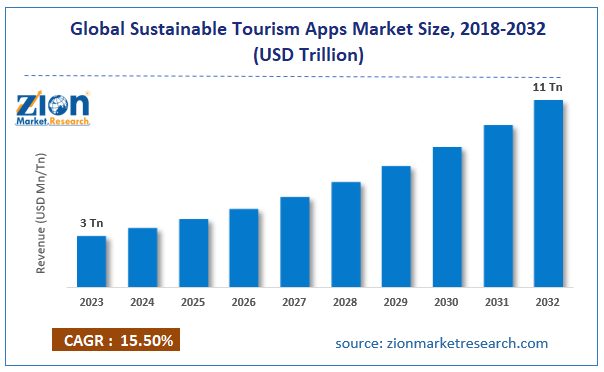
Task: Click the '(USD Trillion)' subtitle
Action: point(308,55)
